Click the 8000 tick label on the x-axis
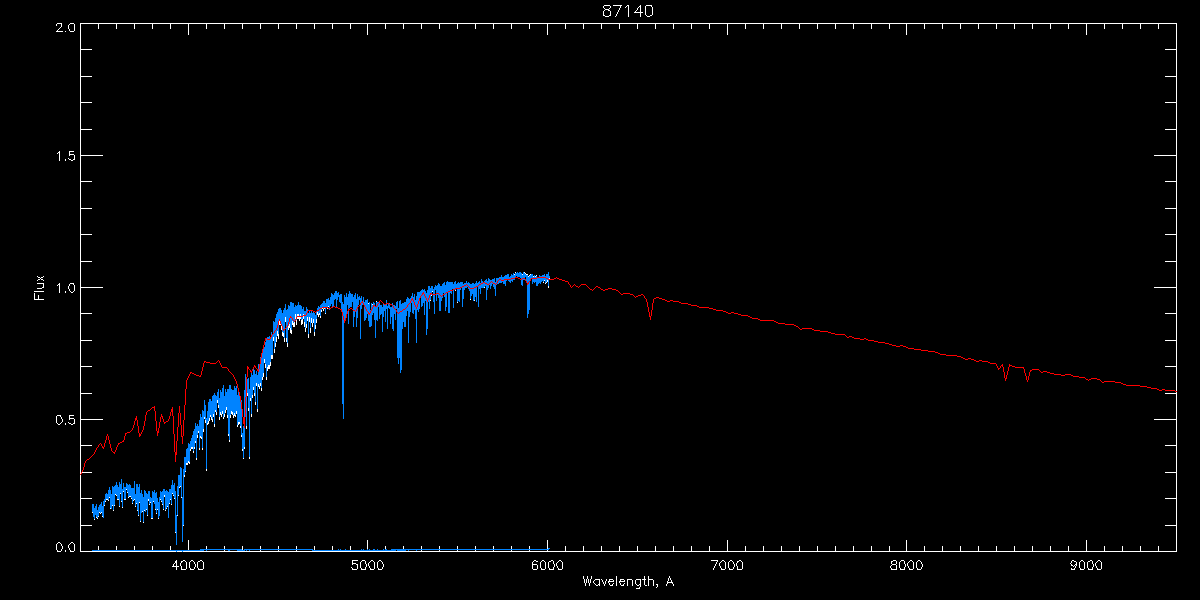1200x600 pixels. [907, 564]
